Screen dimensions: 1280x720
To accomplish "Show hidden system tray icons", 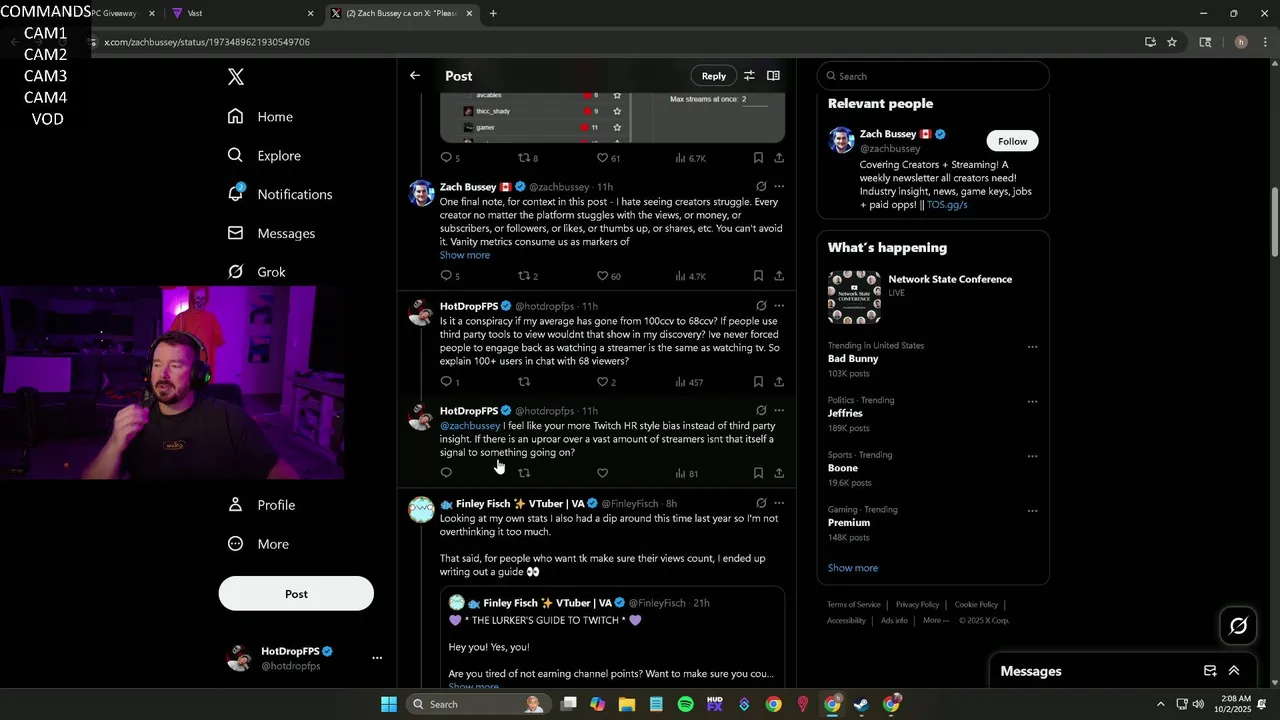I will (x=1160, y=704).
